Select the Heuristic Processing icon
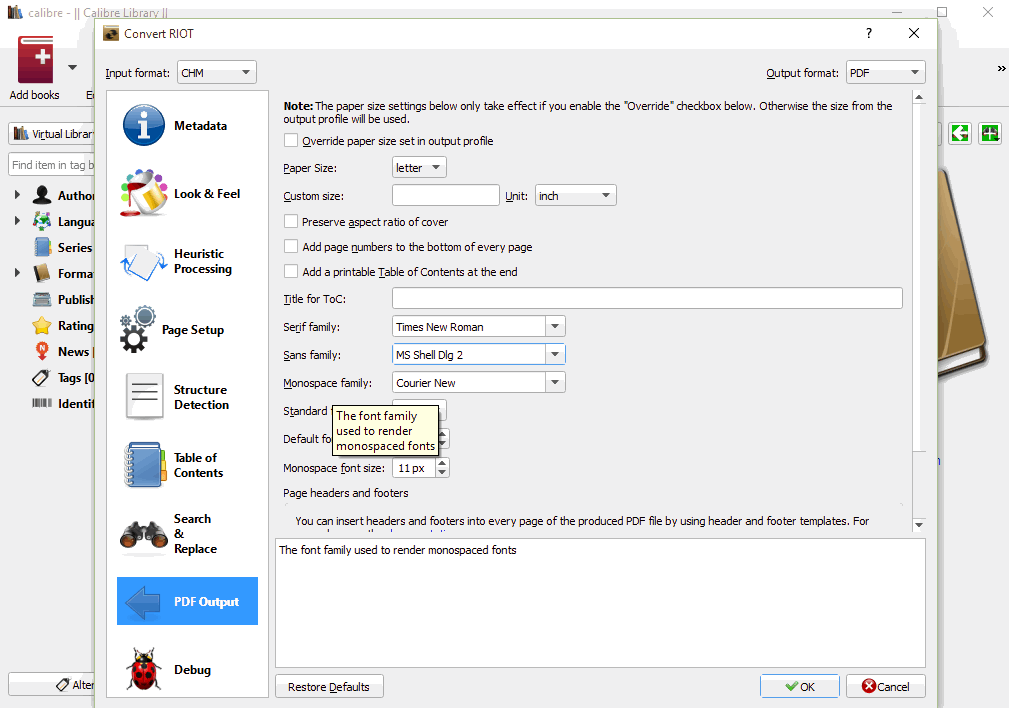 click(x=143, y=261)
